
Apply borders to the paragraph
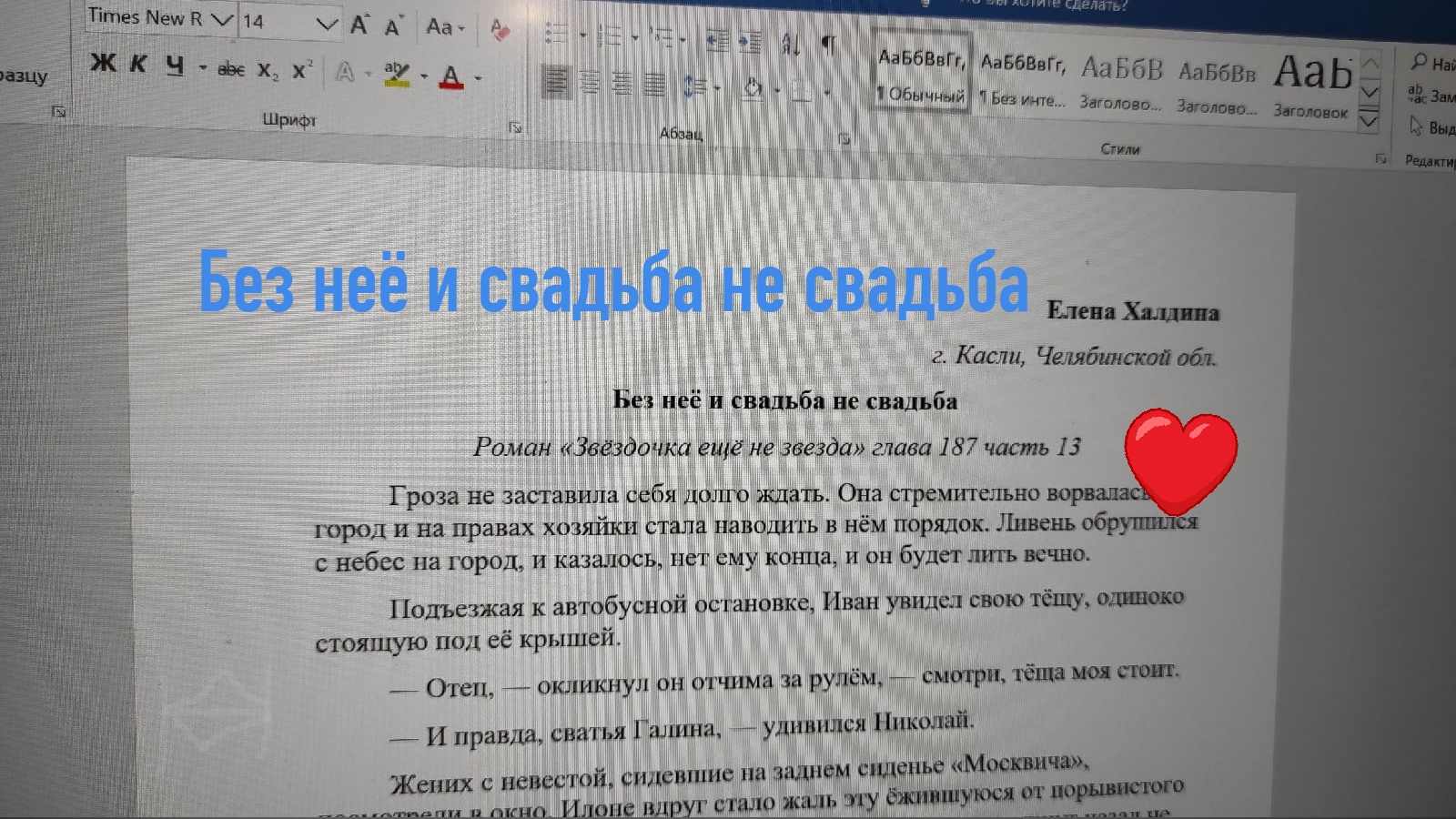801,90
